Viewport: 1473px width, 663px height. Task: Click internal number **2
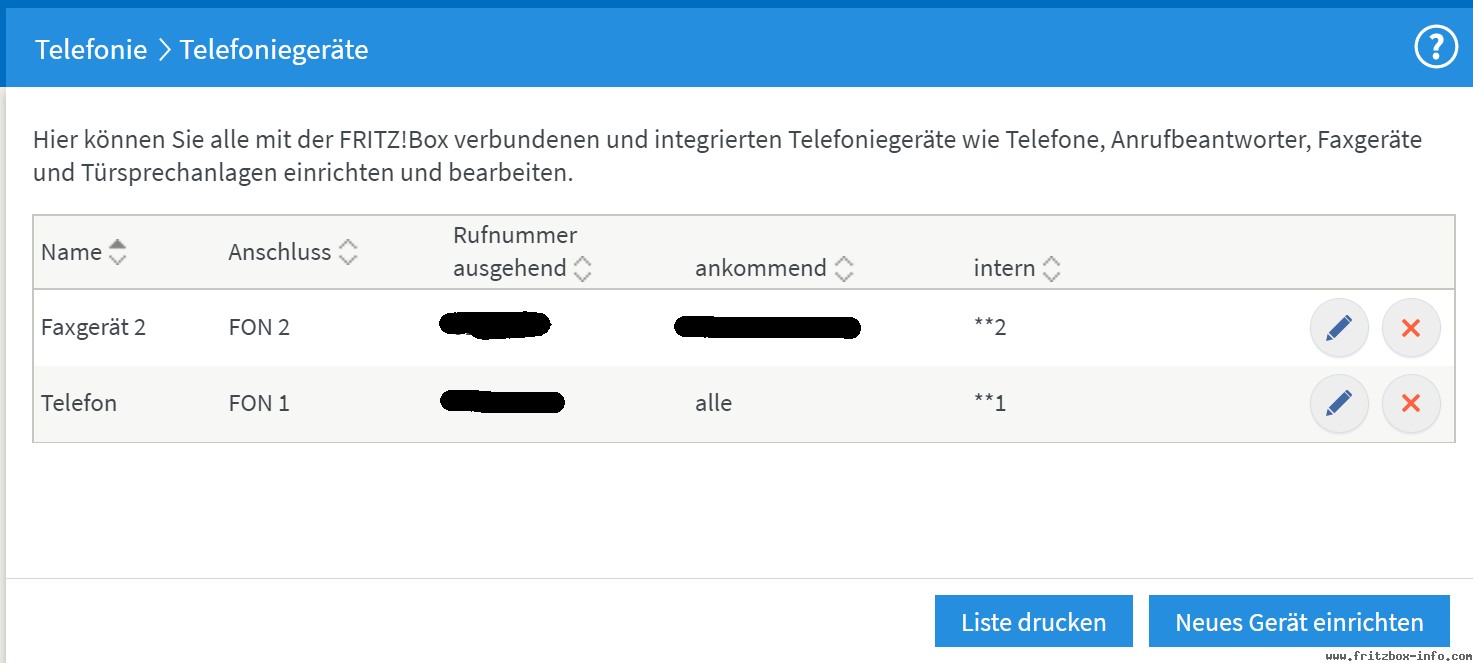[990, 327]
